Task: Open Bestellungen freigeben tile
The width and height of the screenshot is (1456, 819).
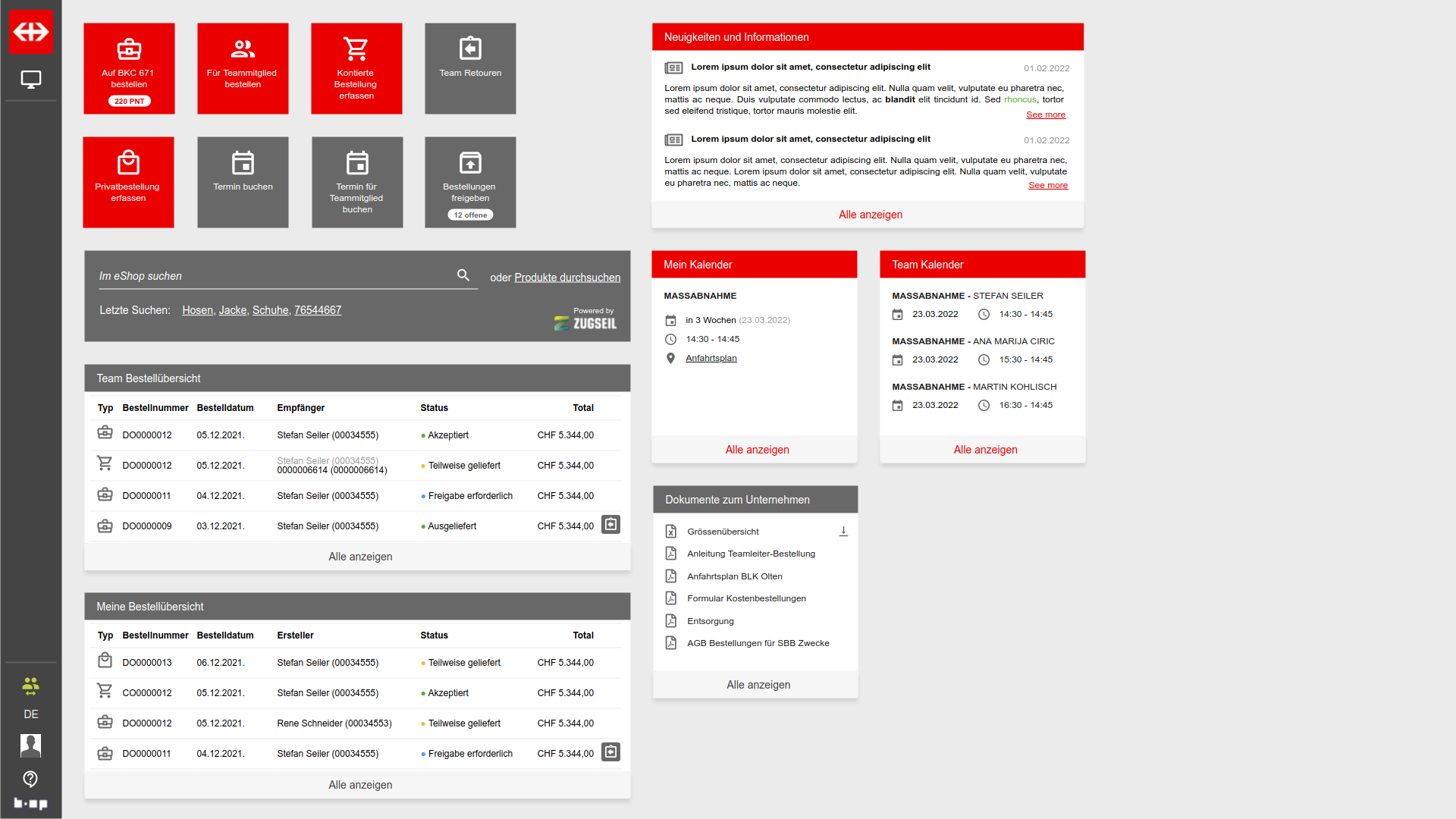Action: [470, 182]
